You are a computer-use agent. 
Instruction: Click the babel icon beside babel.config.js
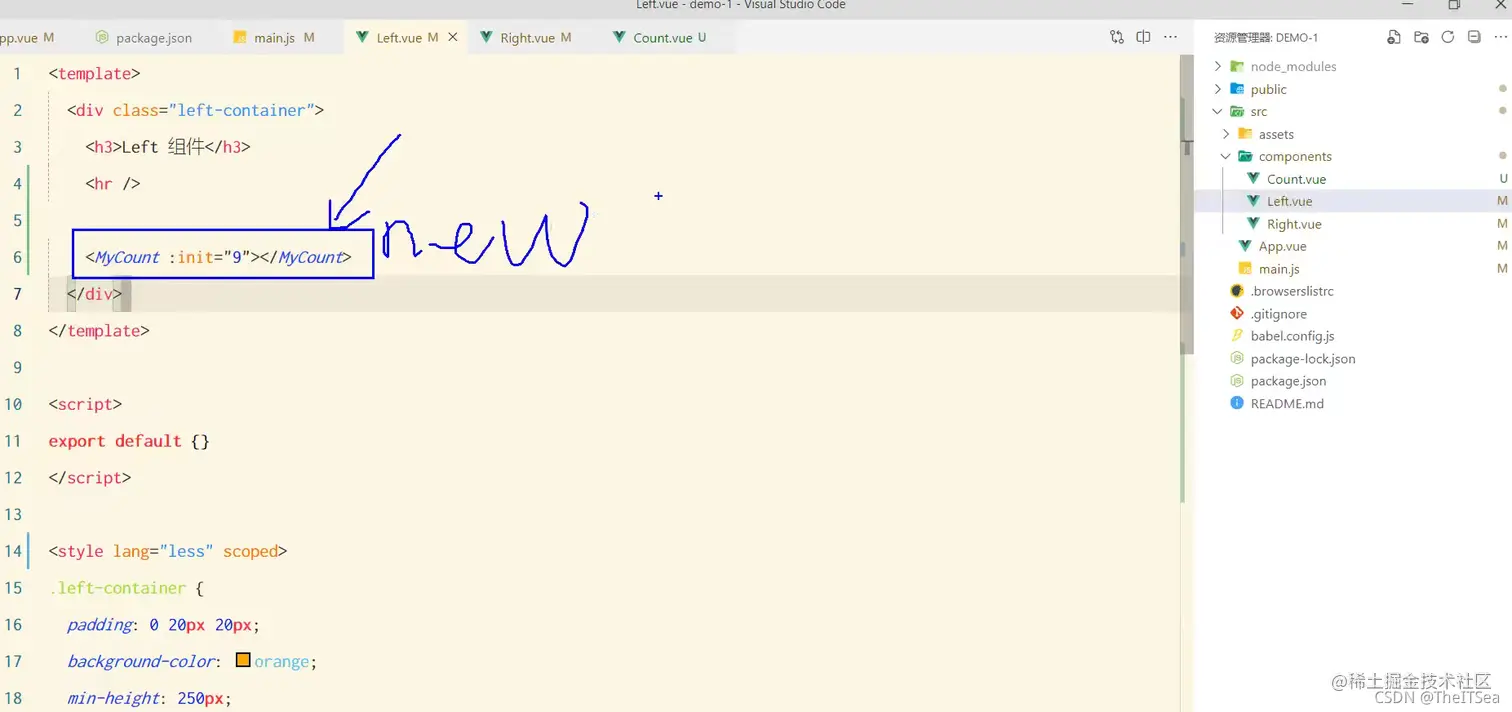(x=1237, y=336)
